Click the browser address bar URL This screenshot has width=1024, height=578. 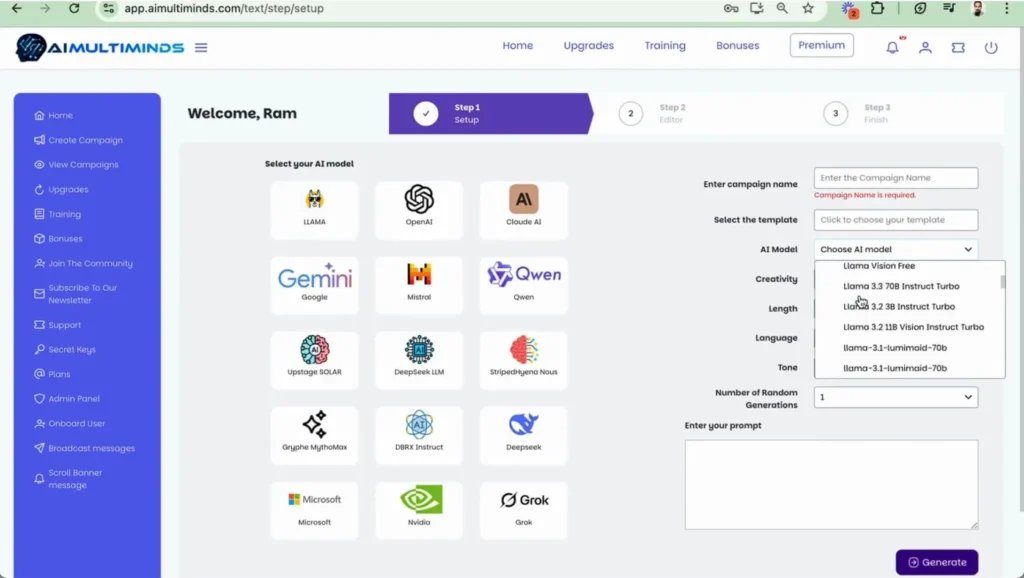[x=224, y=8]
